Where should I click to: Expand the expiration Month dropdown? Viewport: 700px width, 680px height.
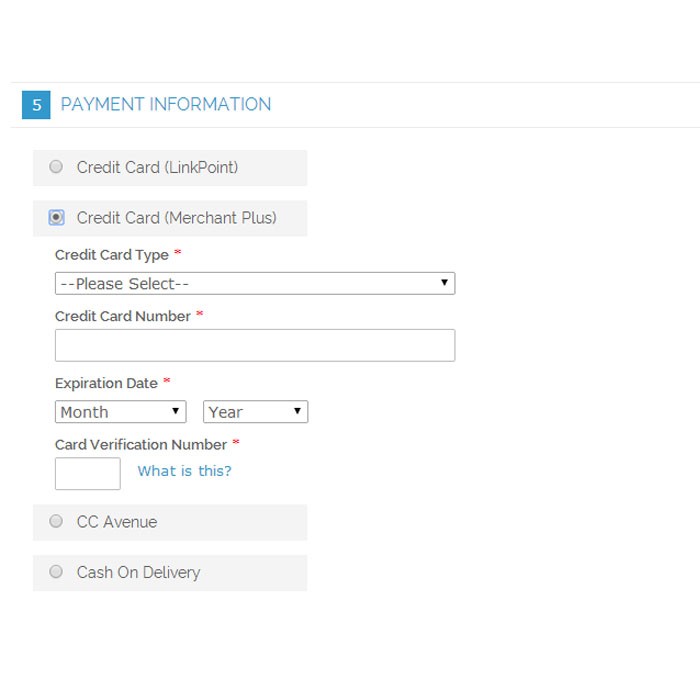(120, 412)
